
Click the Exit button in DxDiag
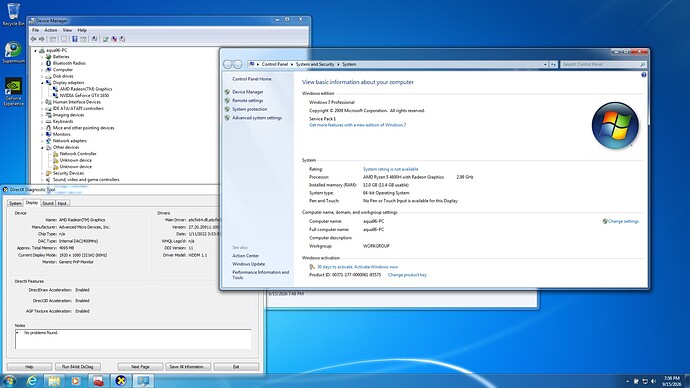pos(236,366)
